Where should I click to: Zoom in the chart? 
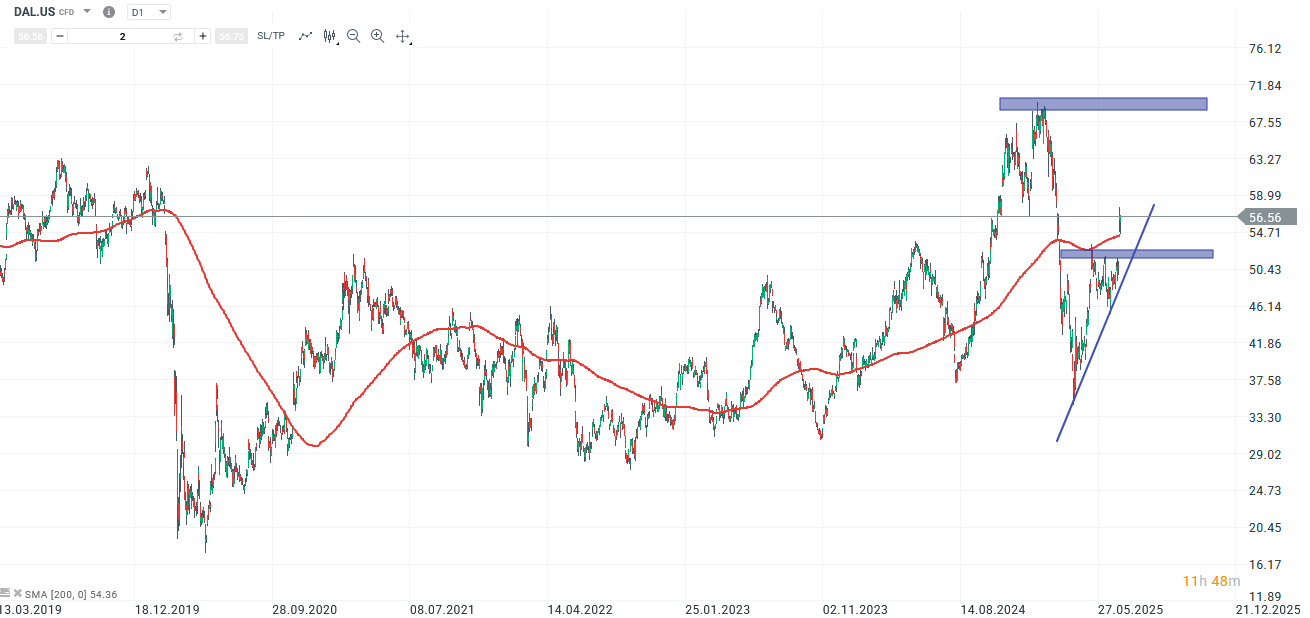377,36
